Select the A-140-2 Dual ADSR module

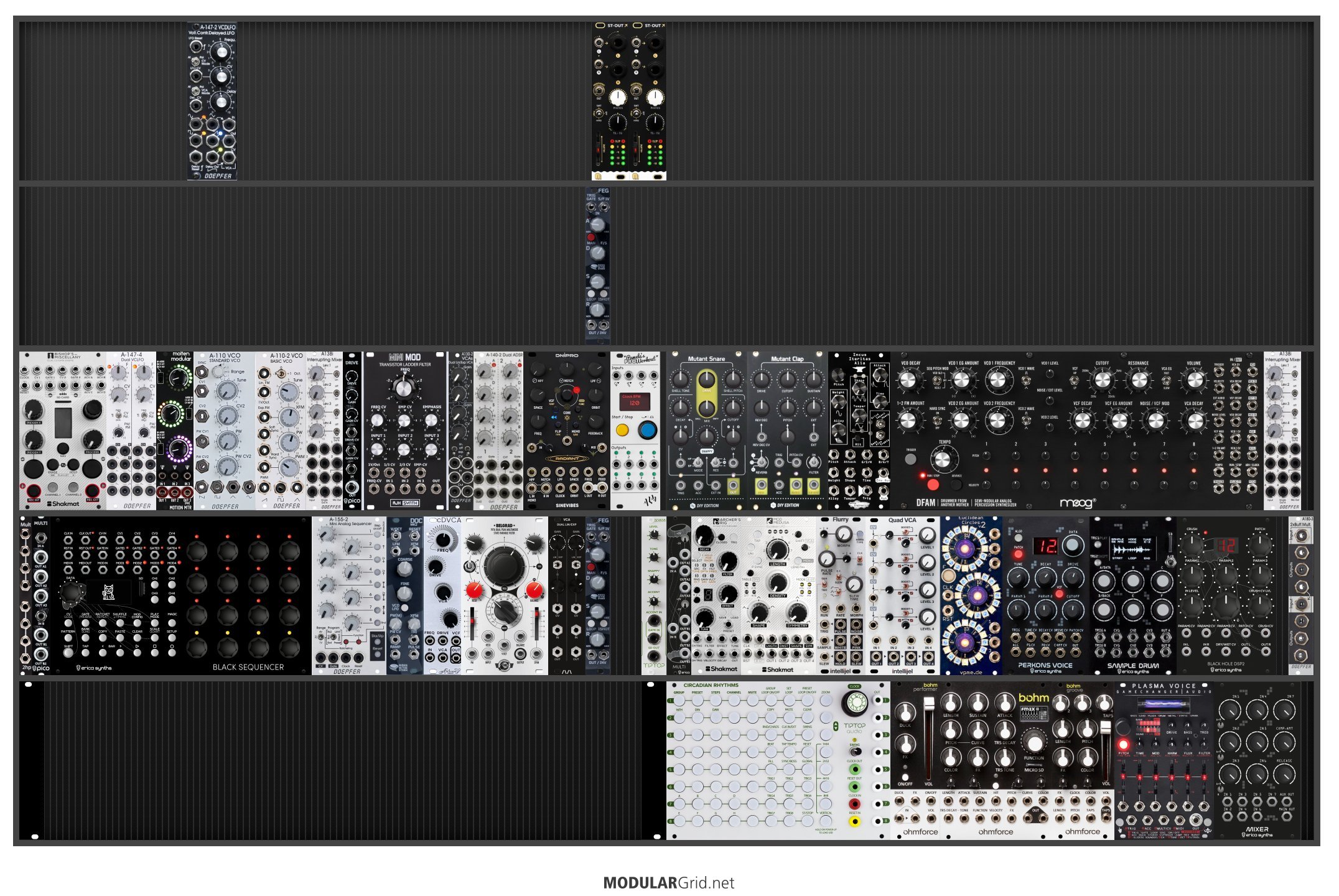pos(498,431)
